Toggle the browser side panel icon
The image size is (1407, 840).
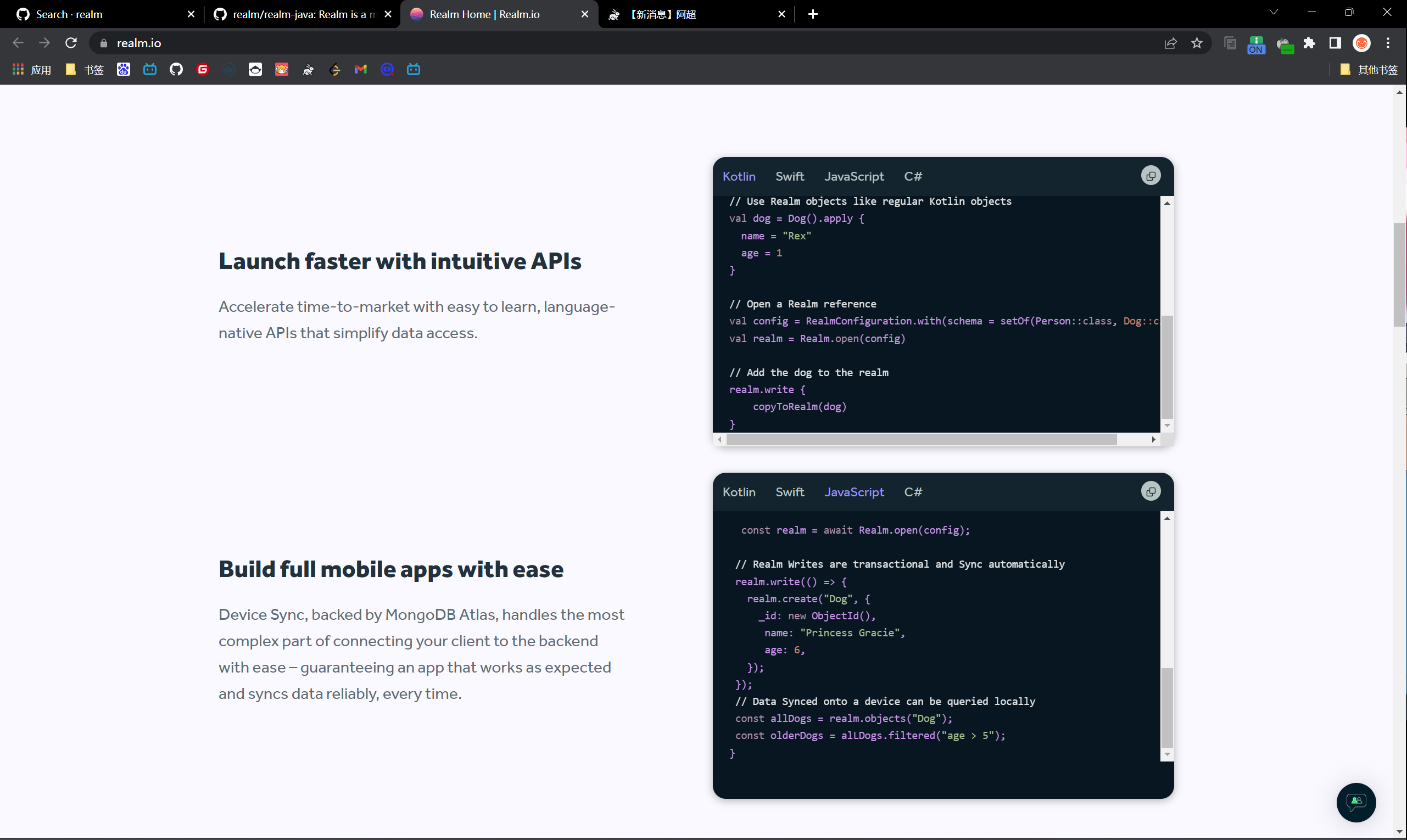click(x=1335, y=43)
